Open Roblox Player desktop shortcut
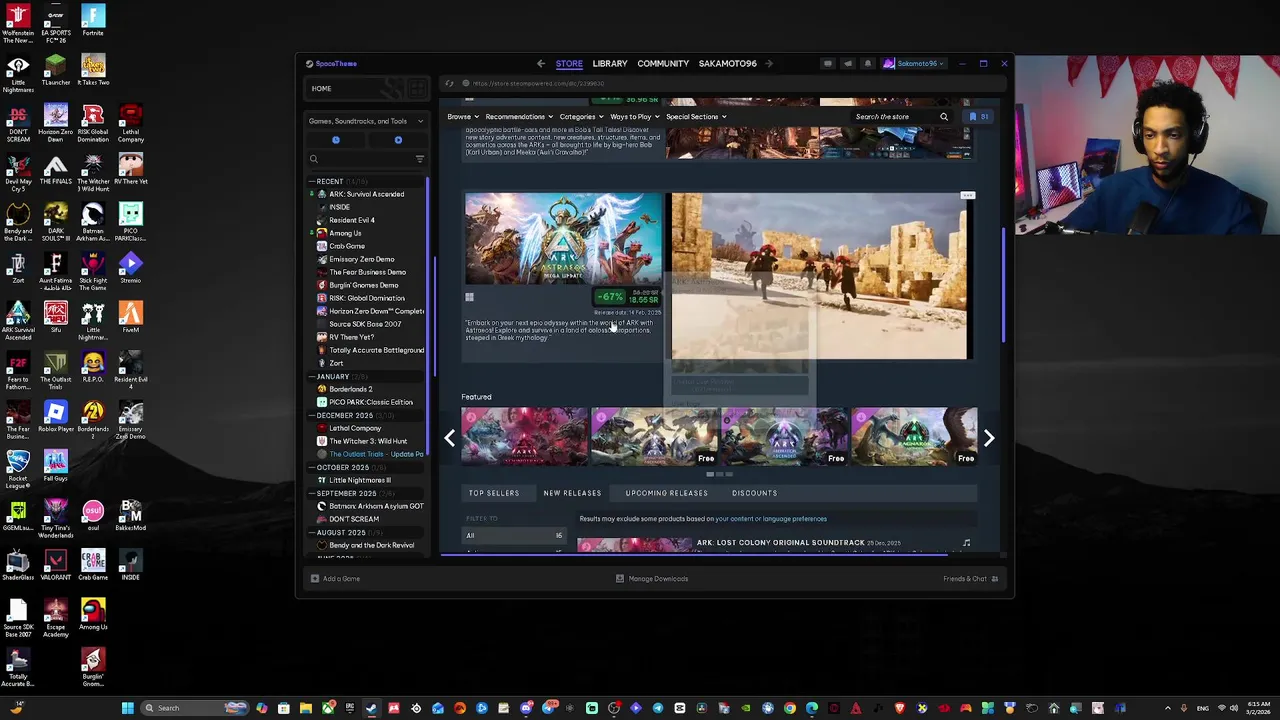 pos(56,416)
